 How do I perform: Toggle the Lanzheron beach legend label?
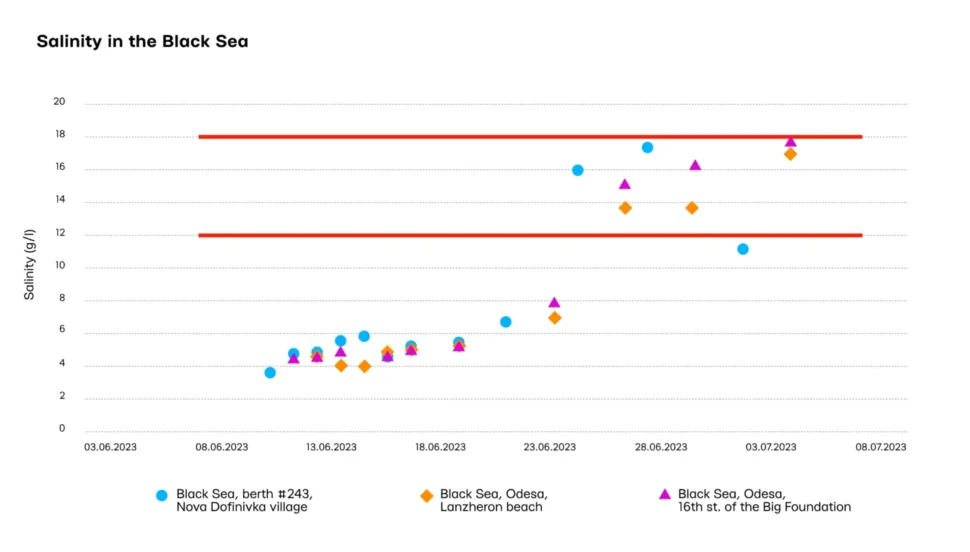(x=493, y=500)
